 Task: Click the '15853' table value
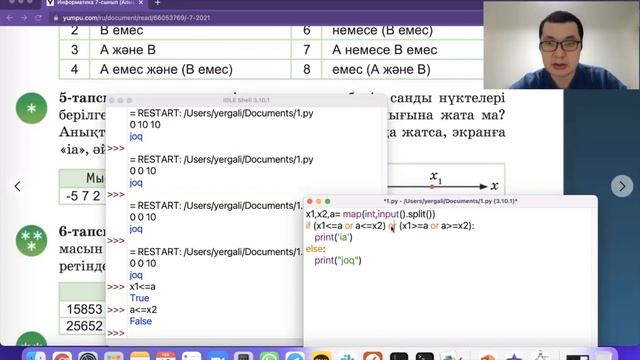coord(84,309)
